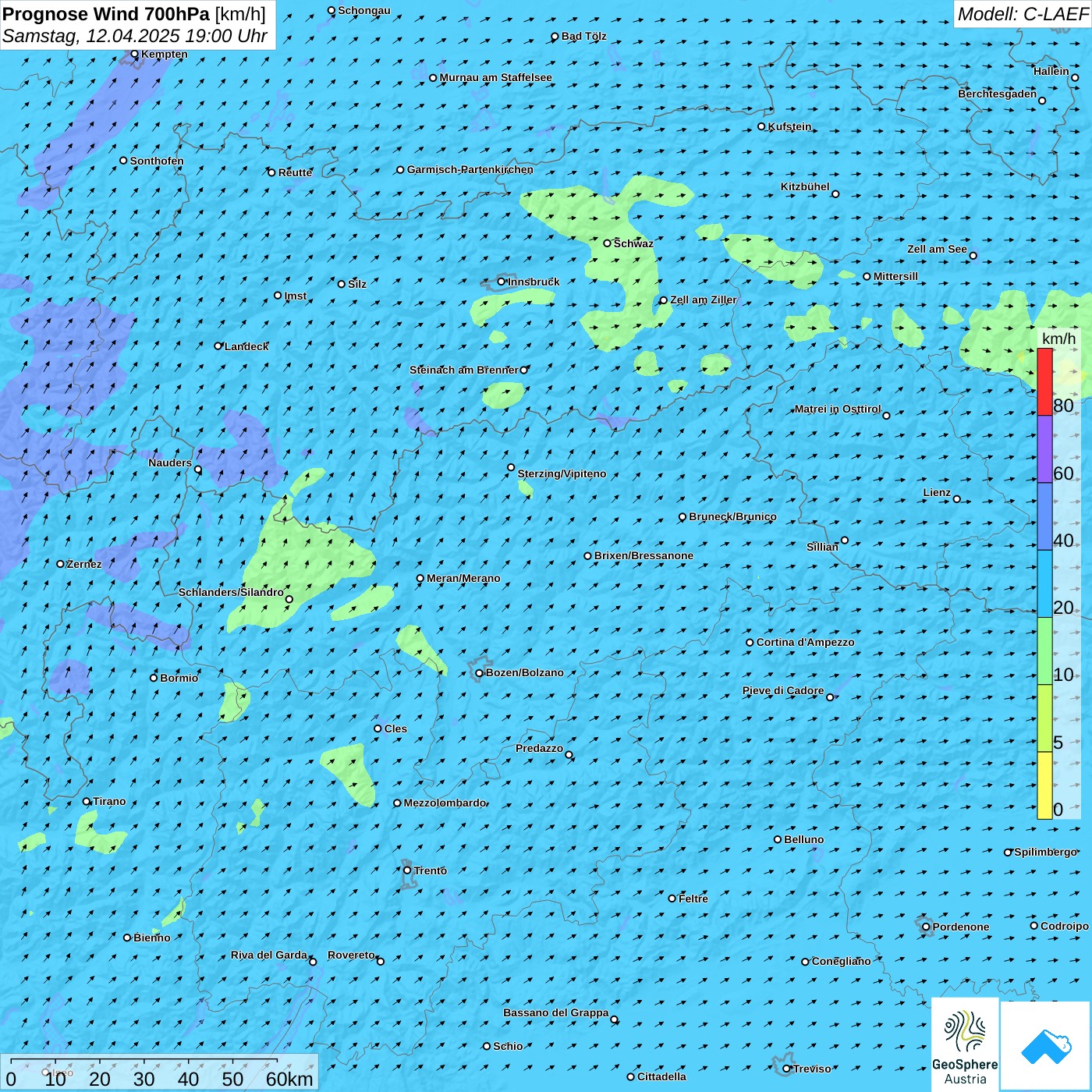1092x1092 pixels.
Task: Click the "60km" scale bar label
Action: (289, 1079)
